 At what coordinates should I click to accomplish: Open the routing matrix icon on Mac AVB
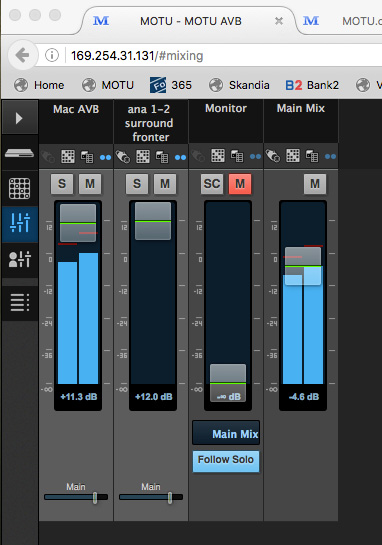pos(68,157)
